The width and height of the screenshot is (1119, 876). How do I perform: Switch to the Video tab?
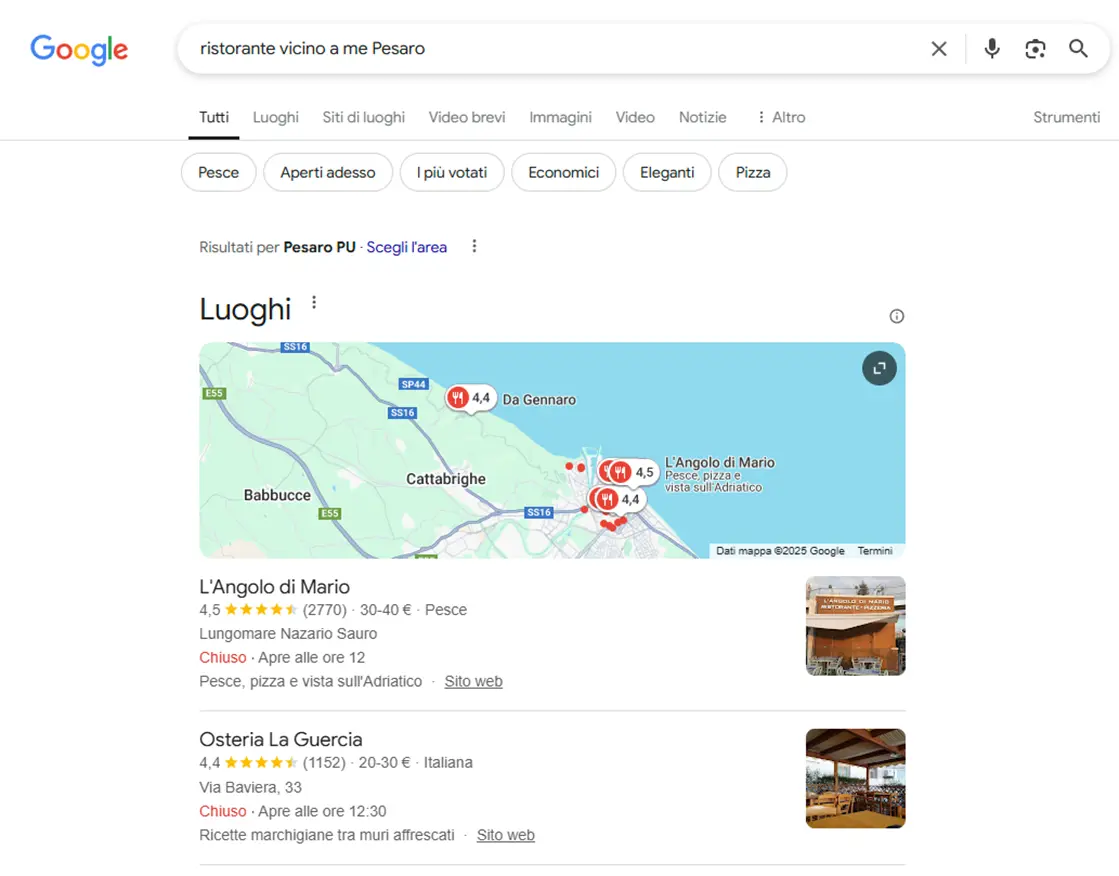[x=635, y=117]
